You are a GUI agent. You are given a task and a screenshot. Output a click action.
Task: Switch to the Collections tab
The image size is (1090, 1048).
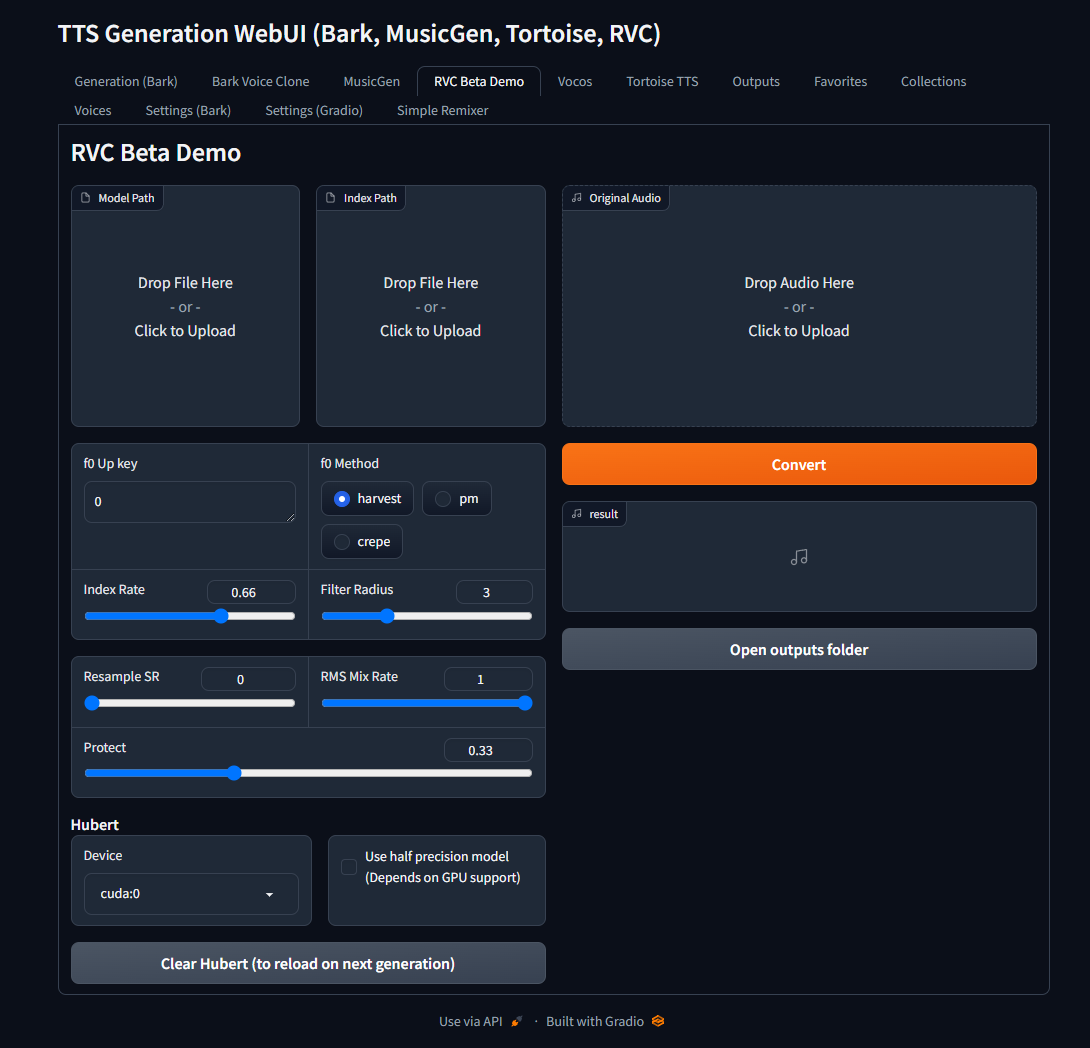click(x=934, y=81)
